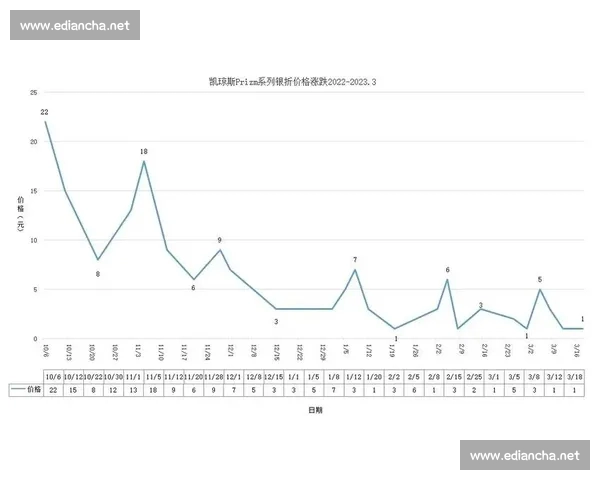The height and width of the screenshot is (480, 600).
Task: Select the 3/12 date cell in the table
Action: (x=554, y=377)
